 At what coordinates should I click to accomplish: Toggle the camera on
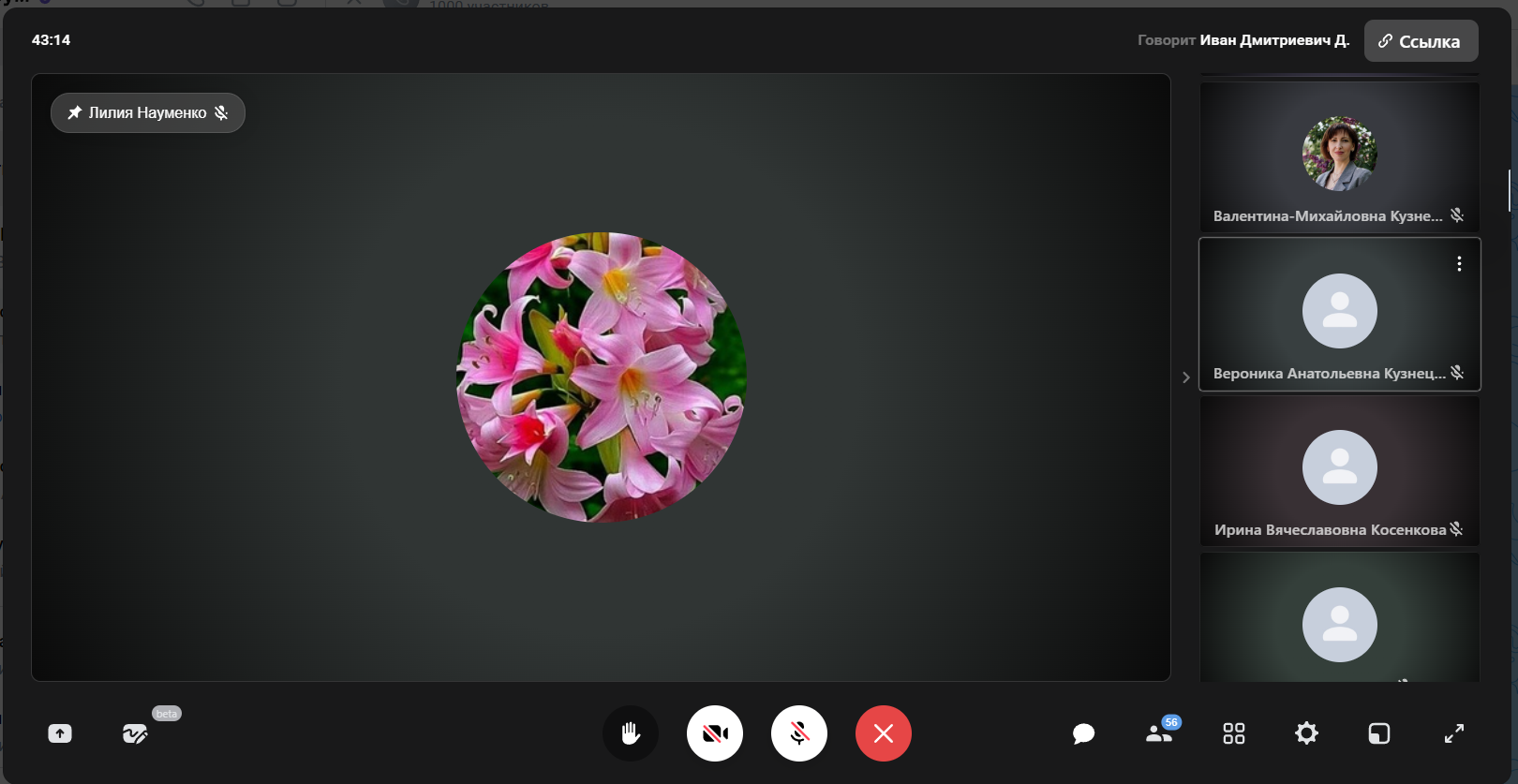click(715, 733)
